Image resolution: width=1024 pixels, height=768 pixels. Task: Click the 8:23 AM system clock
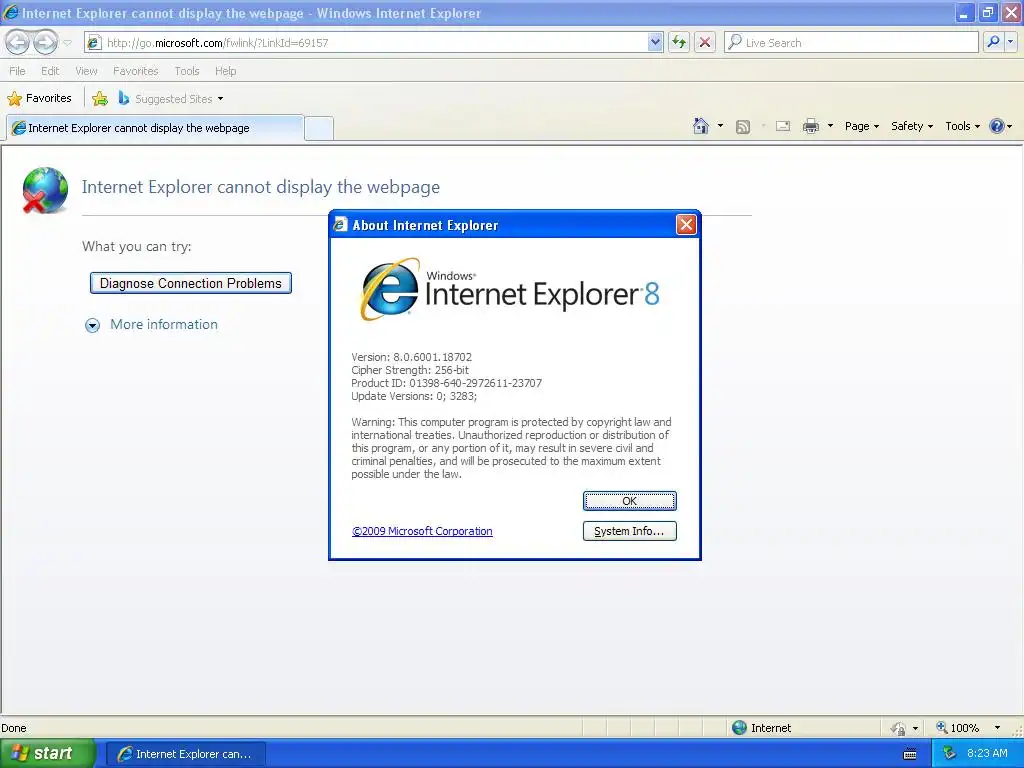tap(987, 754)
